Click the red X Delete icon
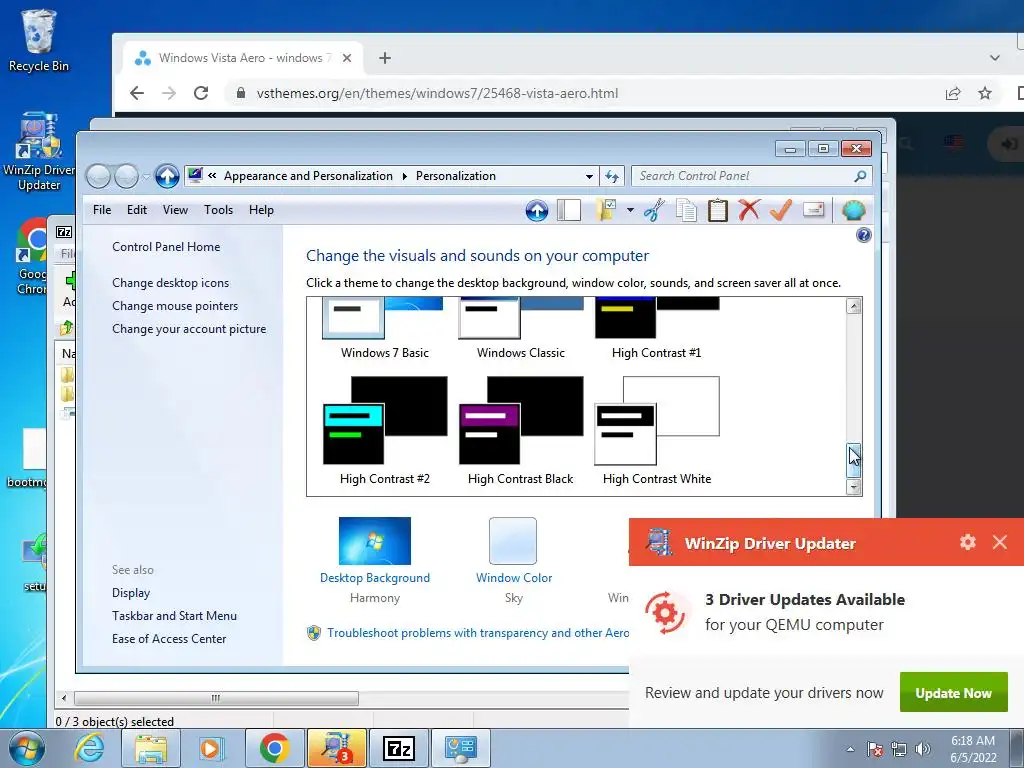This screenshot has width=1024, height=768. pos(749,210)
